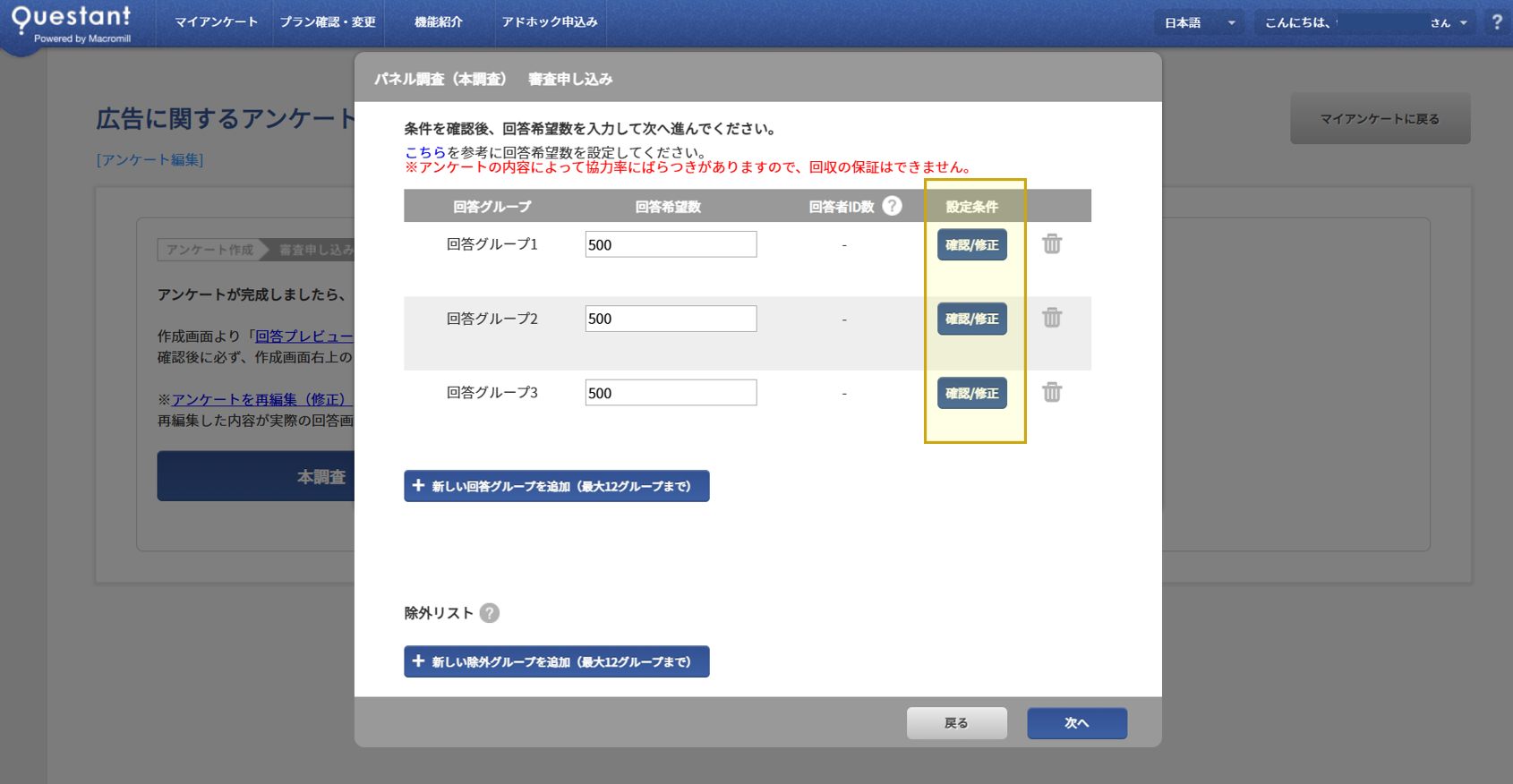Click 確認/修正 for 回答グループ2
This screenshot has height=784, width=1513.
pyautogui.click(x=972, y=319)
